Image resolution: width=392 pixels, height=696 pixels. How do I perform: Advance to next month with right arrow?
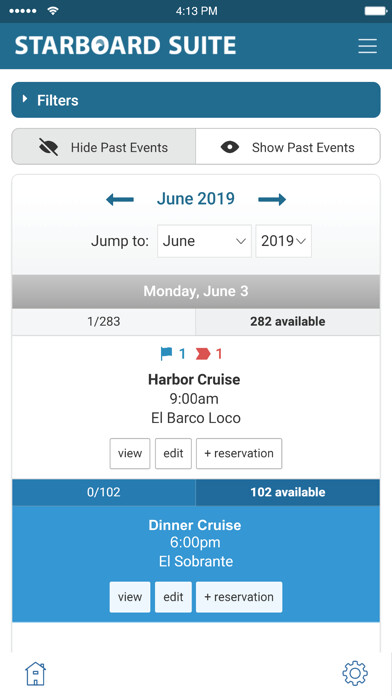(x=272, y=200)
